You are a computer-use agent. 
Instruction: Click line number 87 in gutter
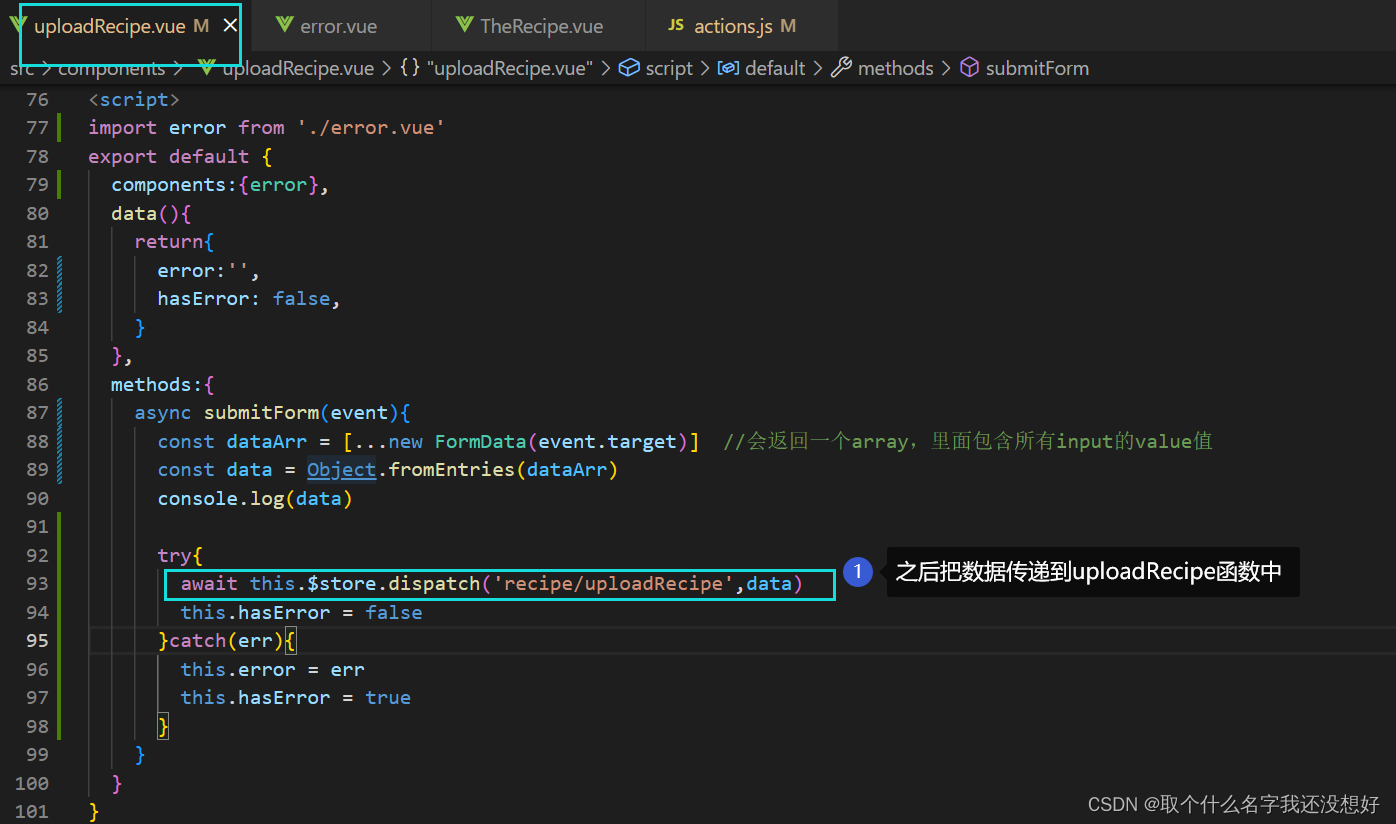(37, 412)
